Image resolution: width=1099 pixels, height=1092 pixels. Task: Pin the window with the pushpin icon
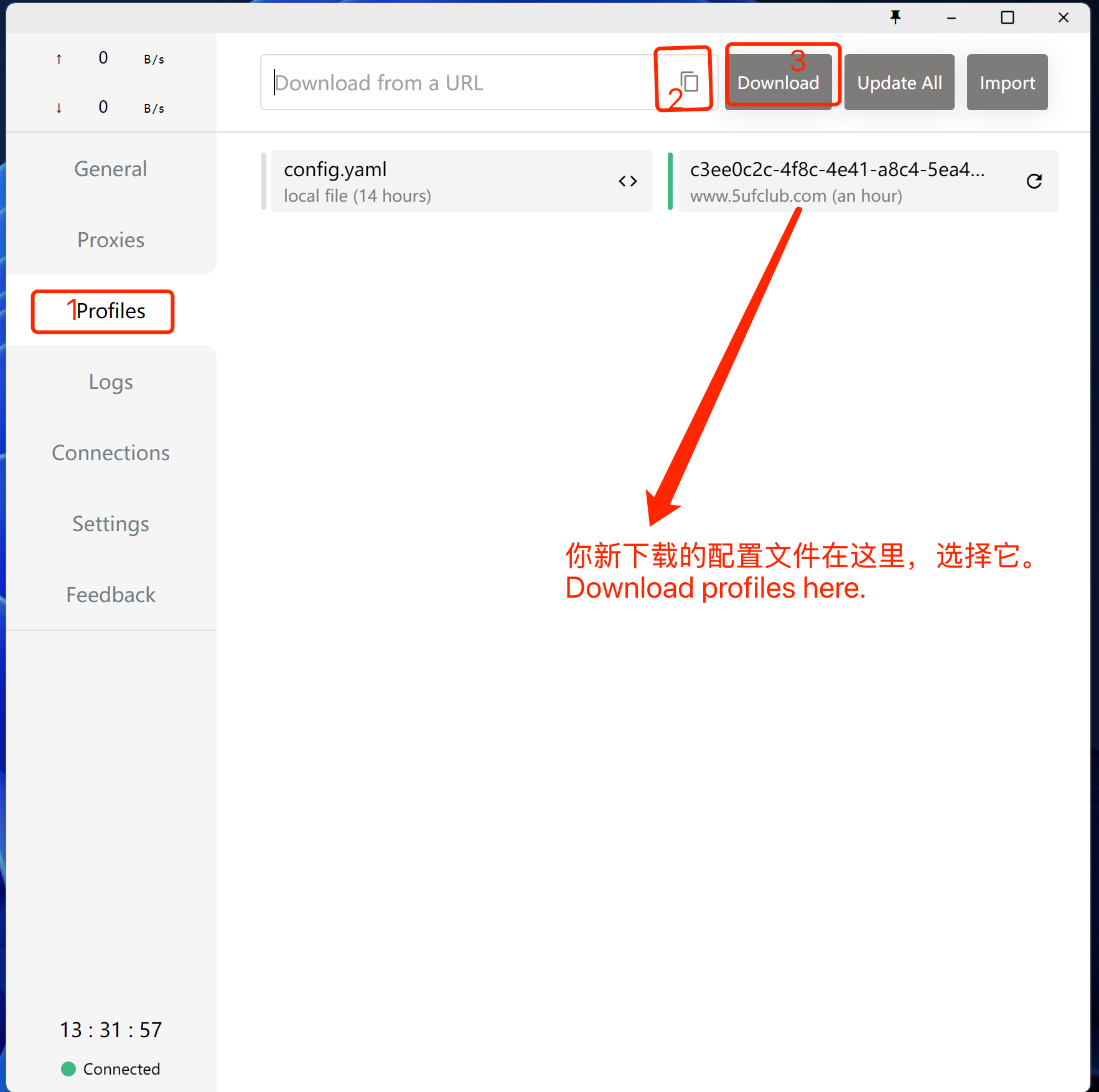(x=895, y=17)
